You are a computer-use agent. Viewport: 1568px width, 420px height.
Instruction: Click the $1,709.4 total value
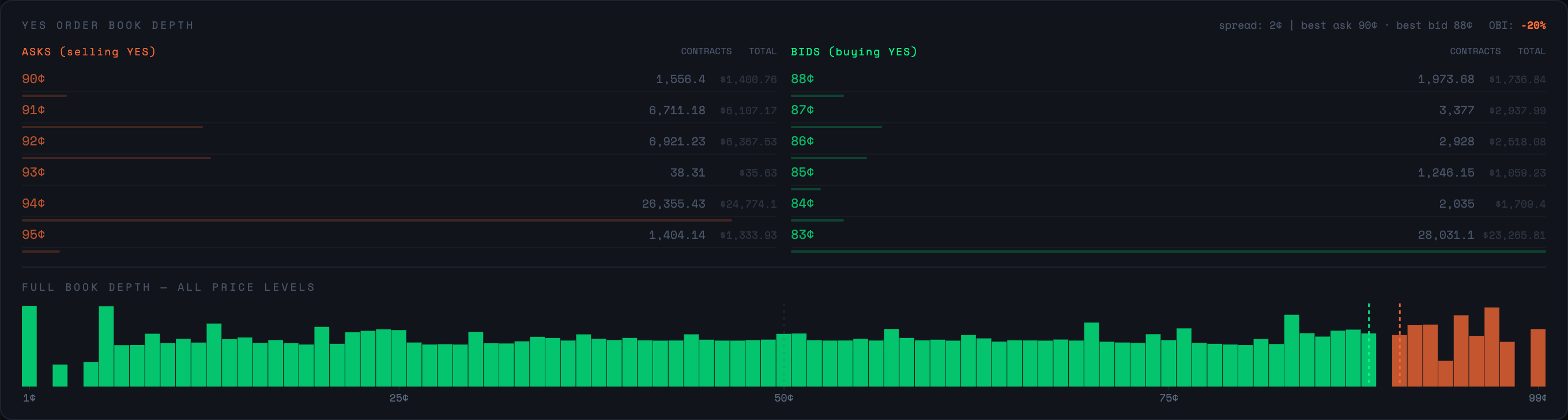(x=1521, y=204)
